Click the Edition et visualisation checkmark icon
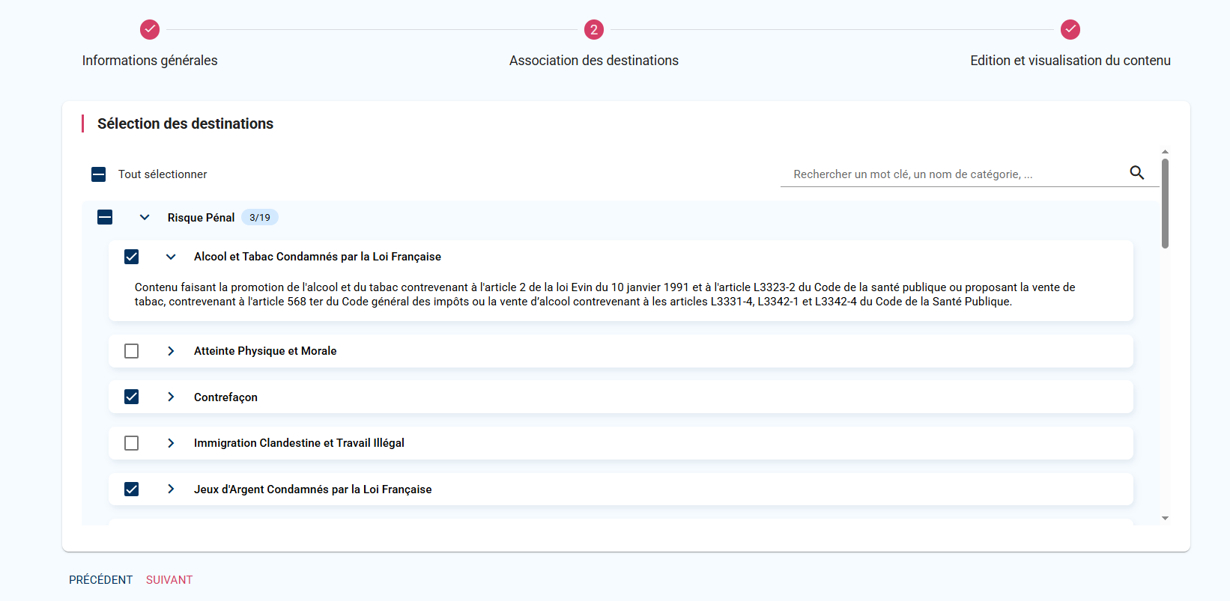 point(1070,30)
